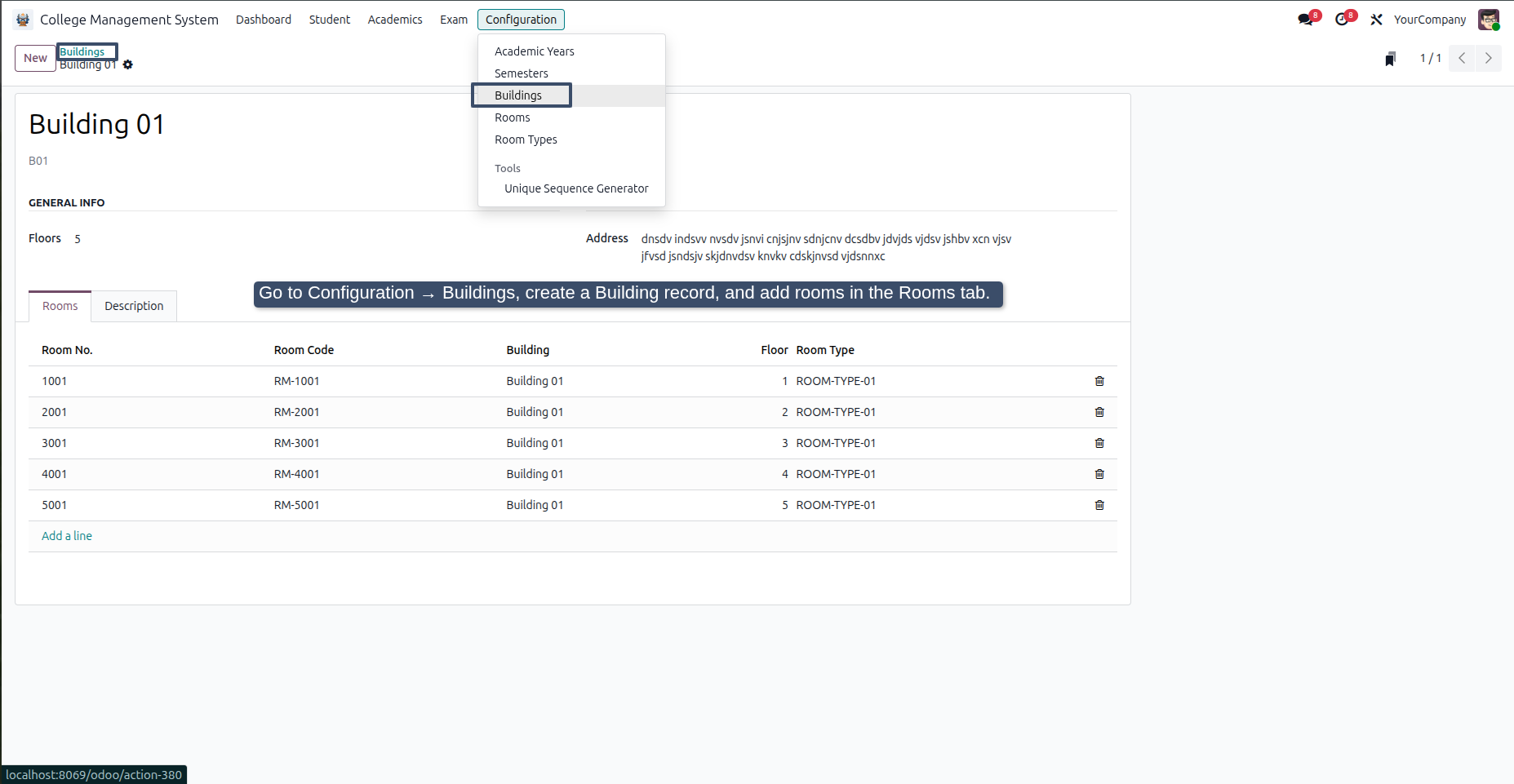
Task: Open the gear actions menu for Building 01
Action: pos(128,64)
